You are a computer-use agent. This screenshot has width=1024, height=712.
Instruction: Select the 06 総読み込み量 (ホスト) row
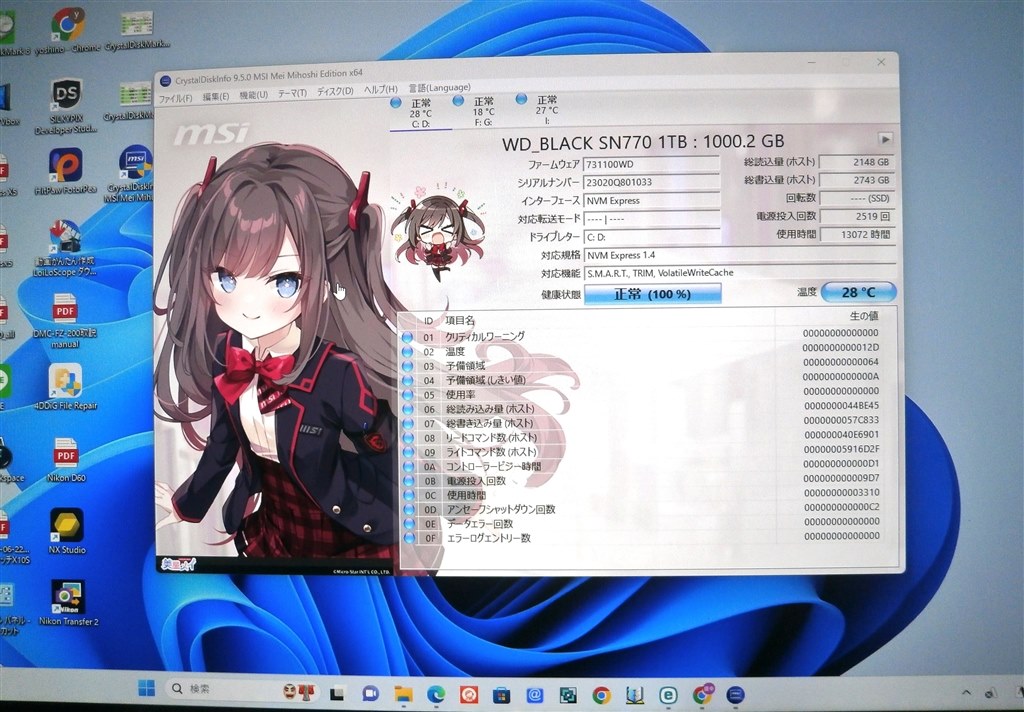tap(647, 408)
